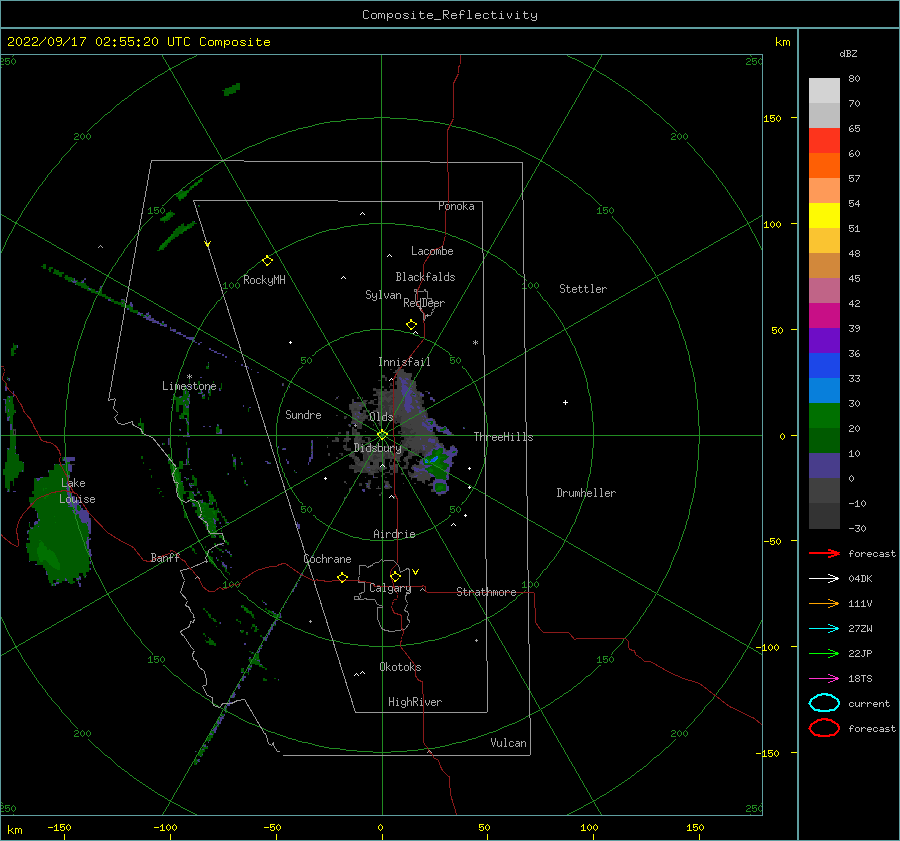
Task: Click the Composite_Reflectivity title
Action: [450, 15]
